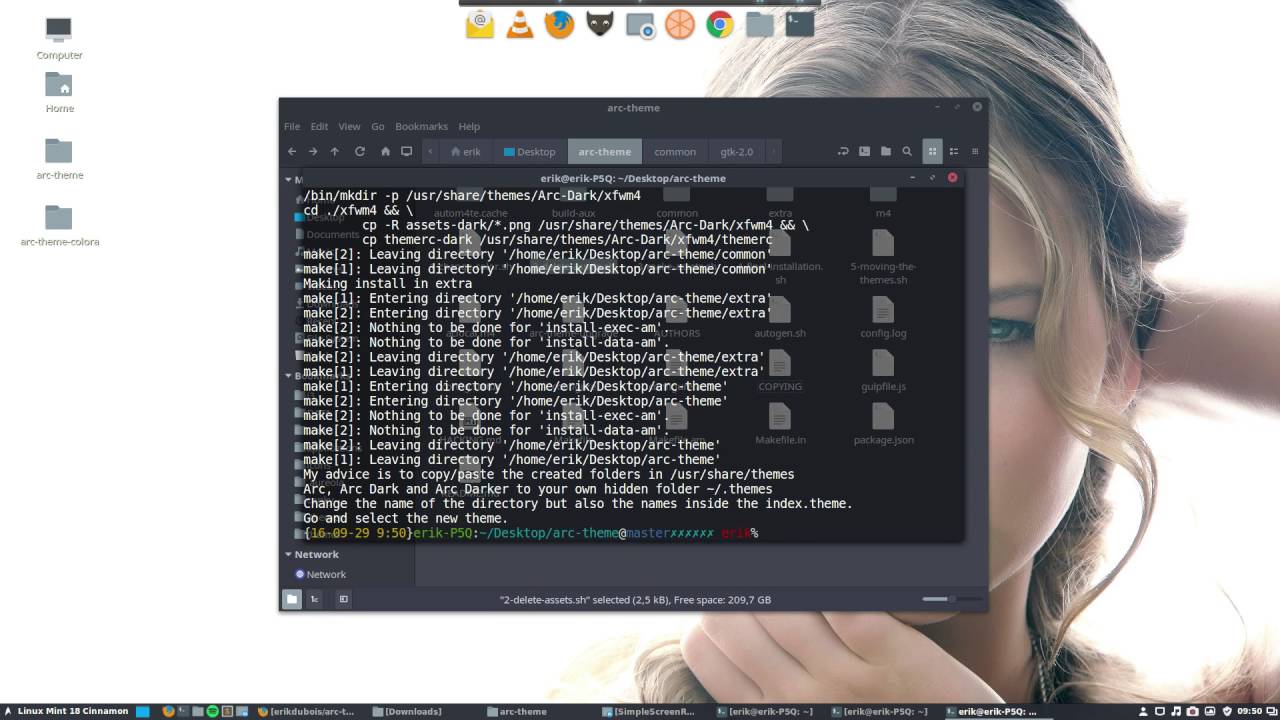Launch the mail app from dock
1280x720 pixels.
tap(480, 24)
